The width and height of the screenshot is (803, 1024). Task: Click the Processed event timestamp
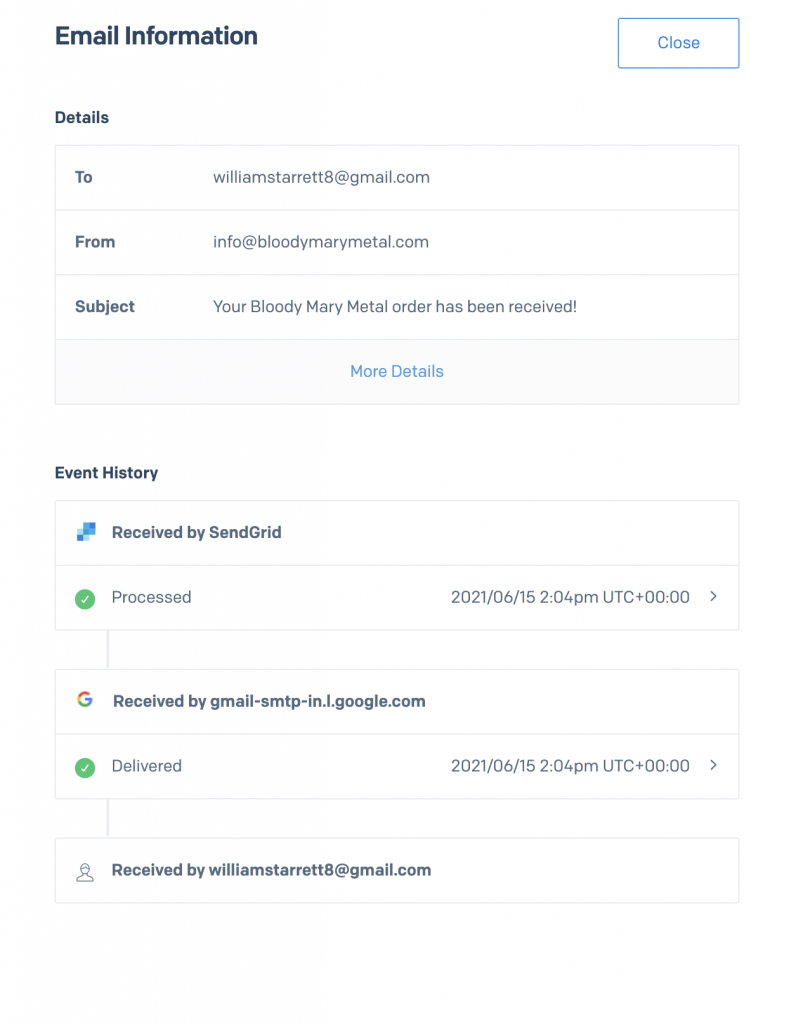(570, 597)
